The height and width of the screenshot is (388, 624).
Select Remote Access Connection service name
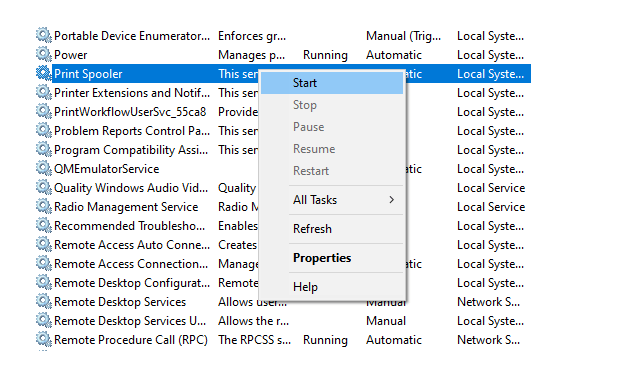coord(131,264)
